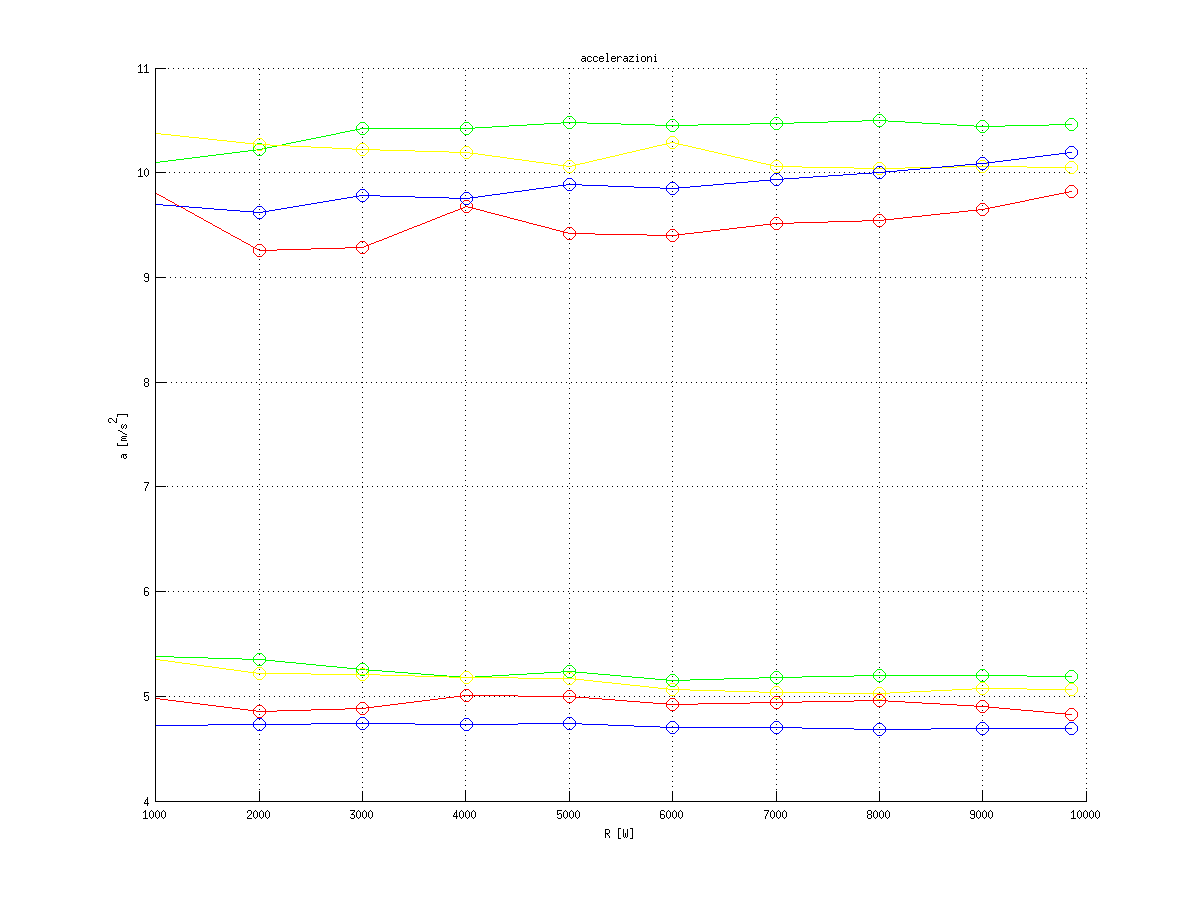
Task: Click y-axis tick label 7
Action: [x=146, y=487]
